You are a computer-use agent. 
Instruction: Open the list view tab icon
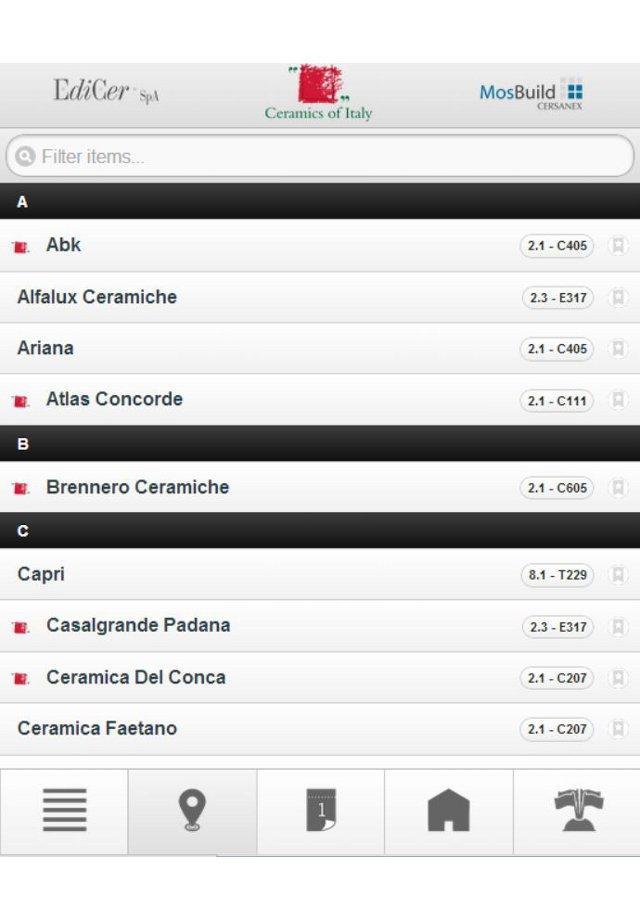(64, 810)
